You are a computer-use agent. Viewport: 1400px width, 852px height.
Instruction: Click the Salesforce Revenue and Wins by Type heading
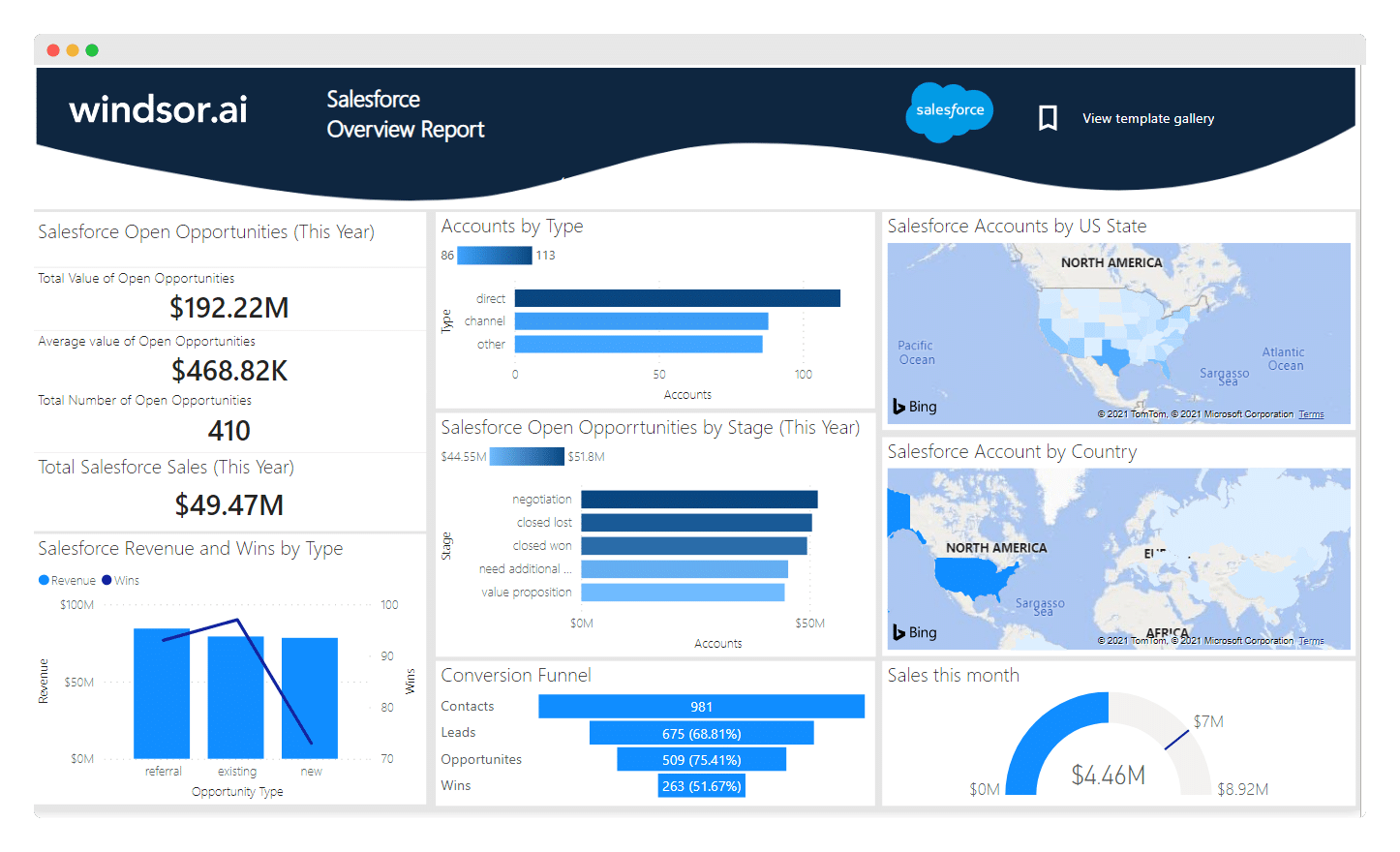[x=191, y=549]
